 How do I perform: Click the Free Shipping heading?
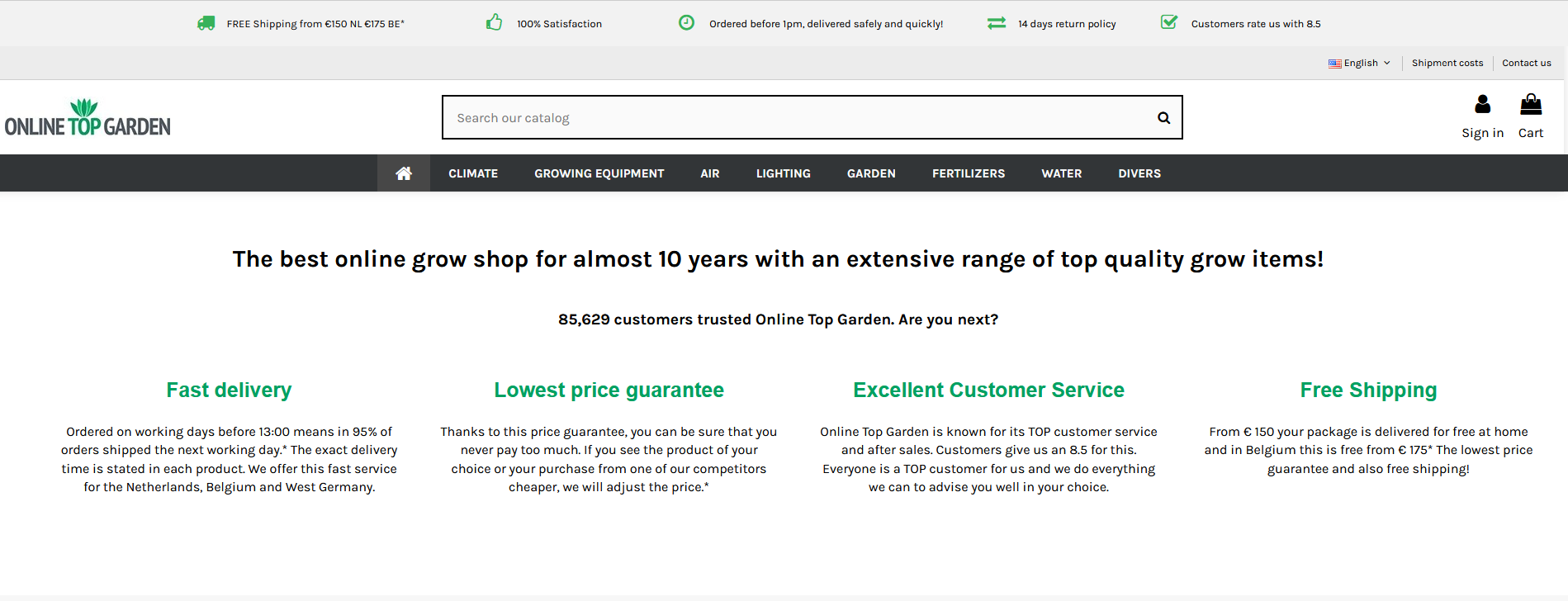[x=1368, y=390]
